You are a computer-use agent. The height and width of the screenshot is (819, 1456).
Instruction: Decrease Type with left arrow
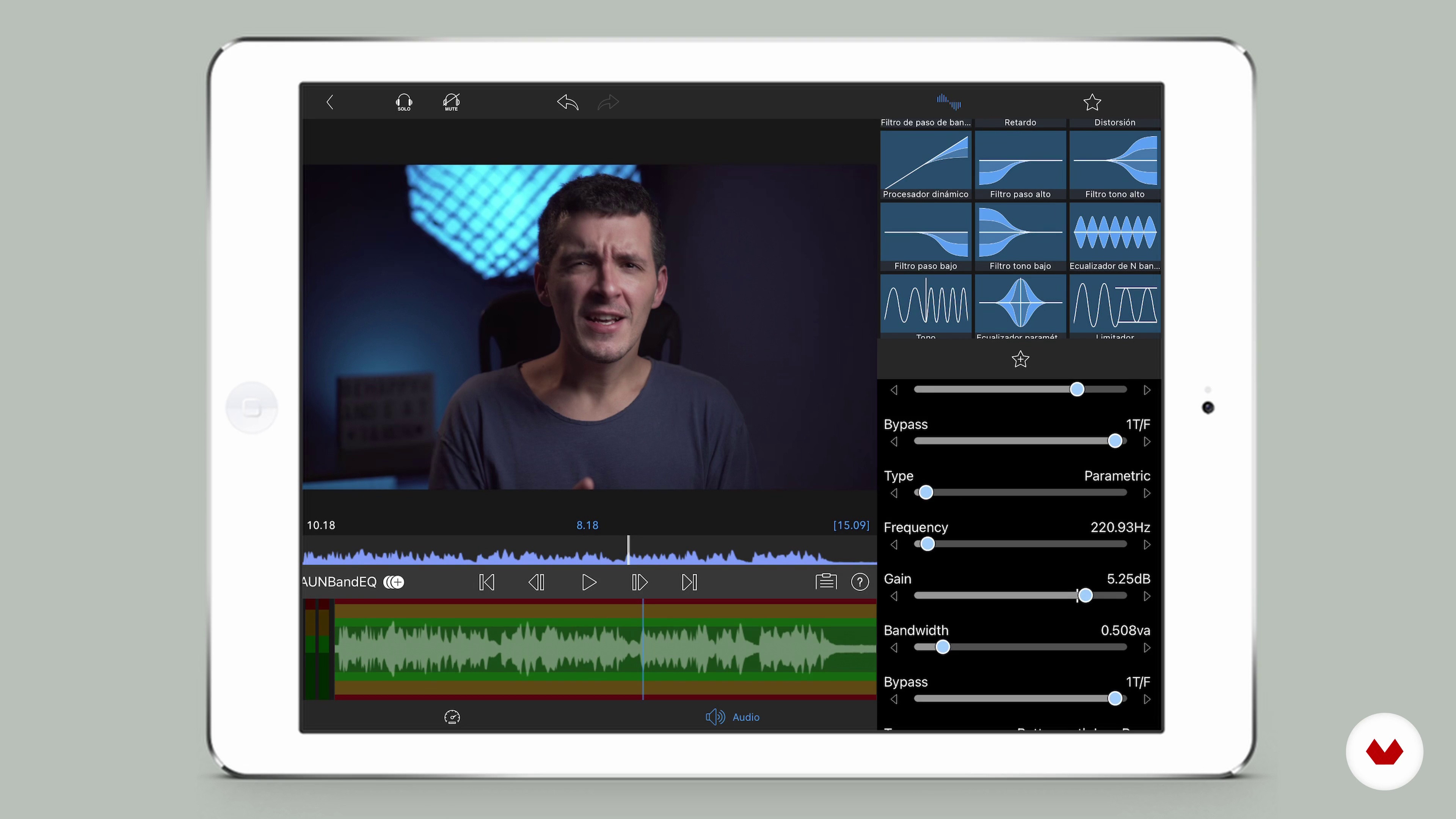pos(894,493)
